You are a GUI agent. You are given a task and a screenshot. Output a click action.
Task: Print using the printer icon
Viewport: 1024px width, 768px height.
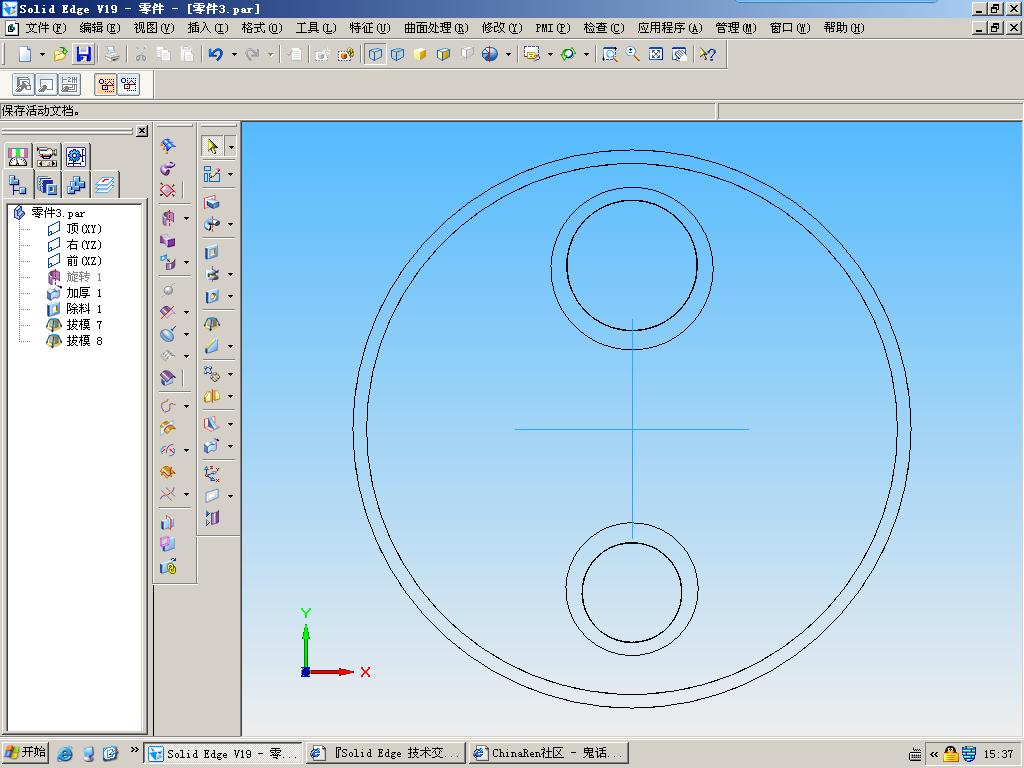point(112,54)
